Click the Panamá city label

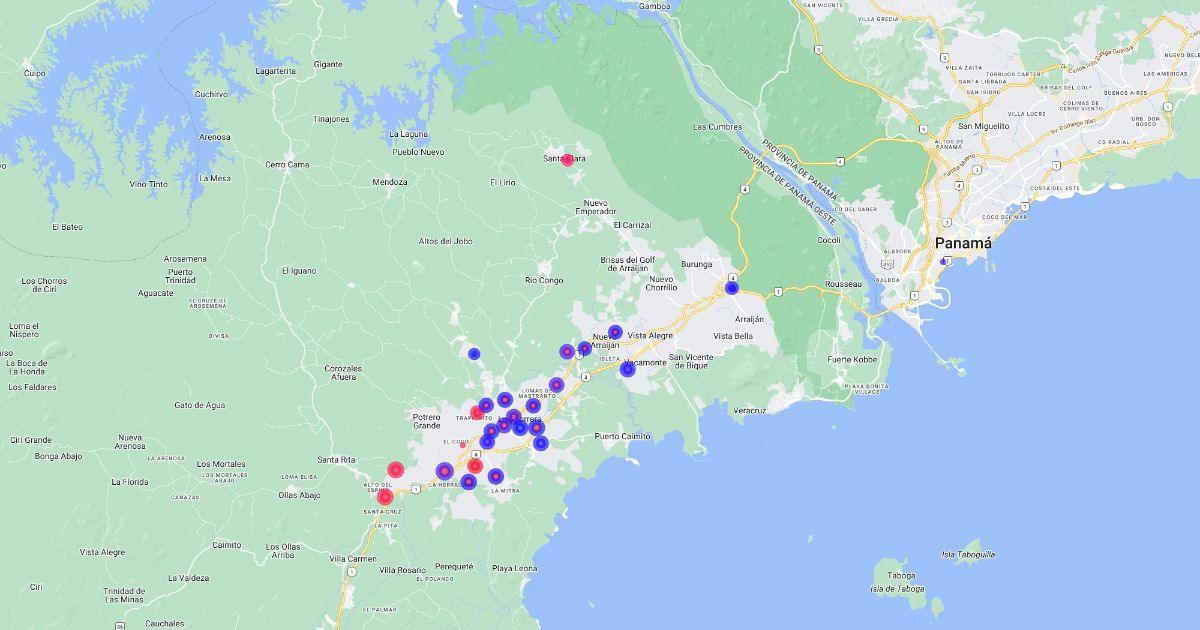pyautogui.click(x=962, y=244)
